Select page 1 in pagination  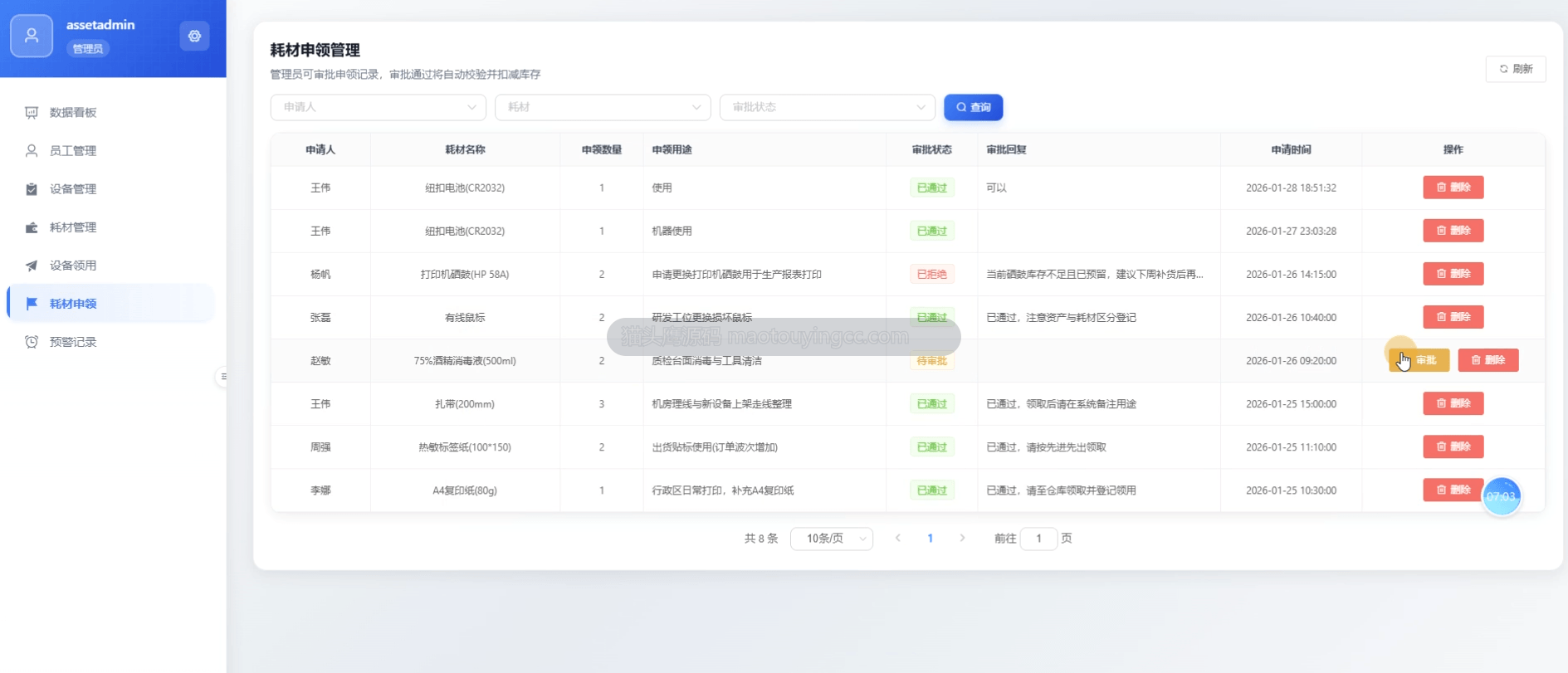coord(930,539)
